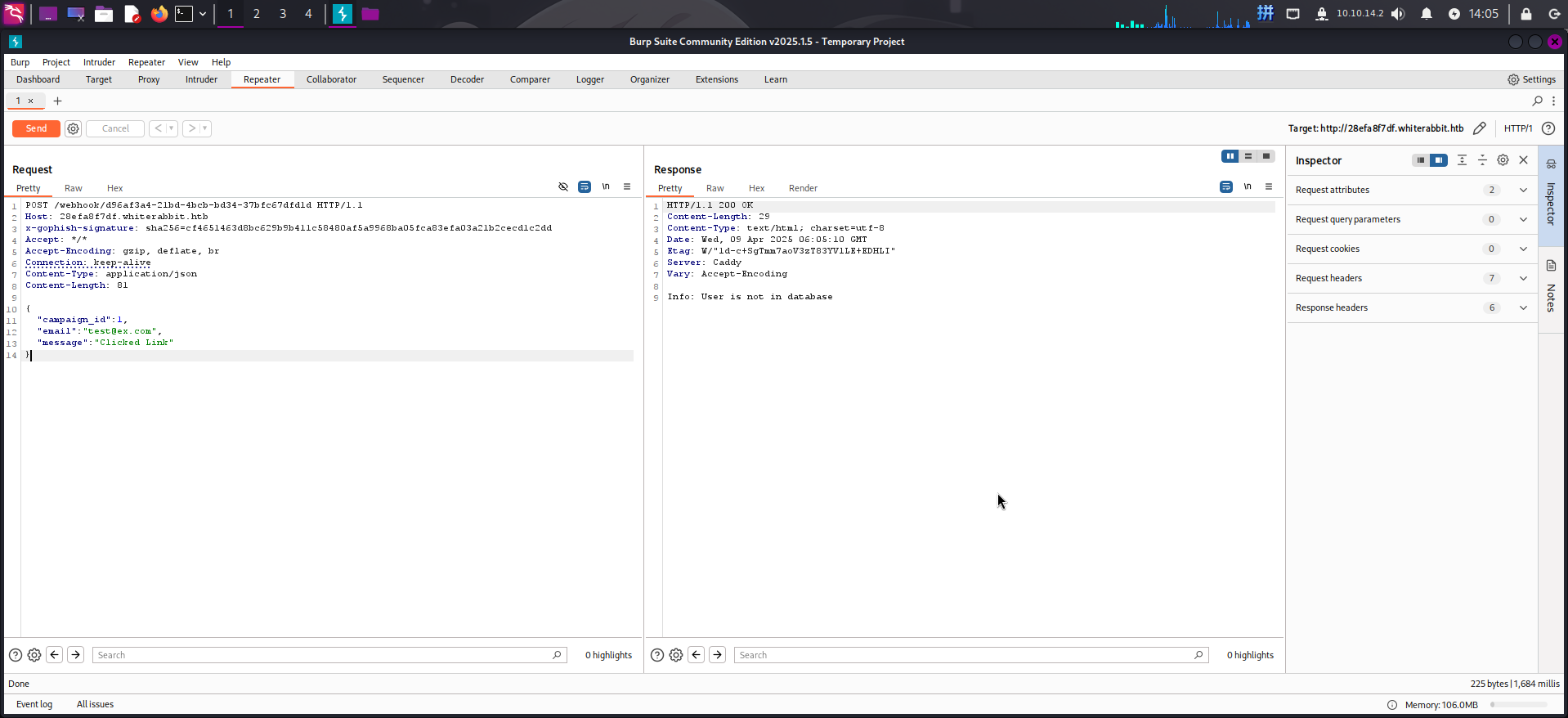Open the Event log

click(x=34, y=704)
